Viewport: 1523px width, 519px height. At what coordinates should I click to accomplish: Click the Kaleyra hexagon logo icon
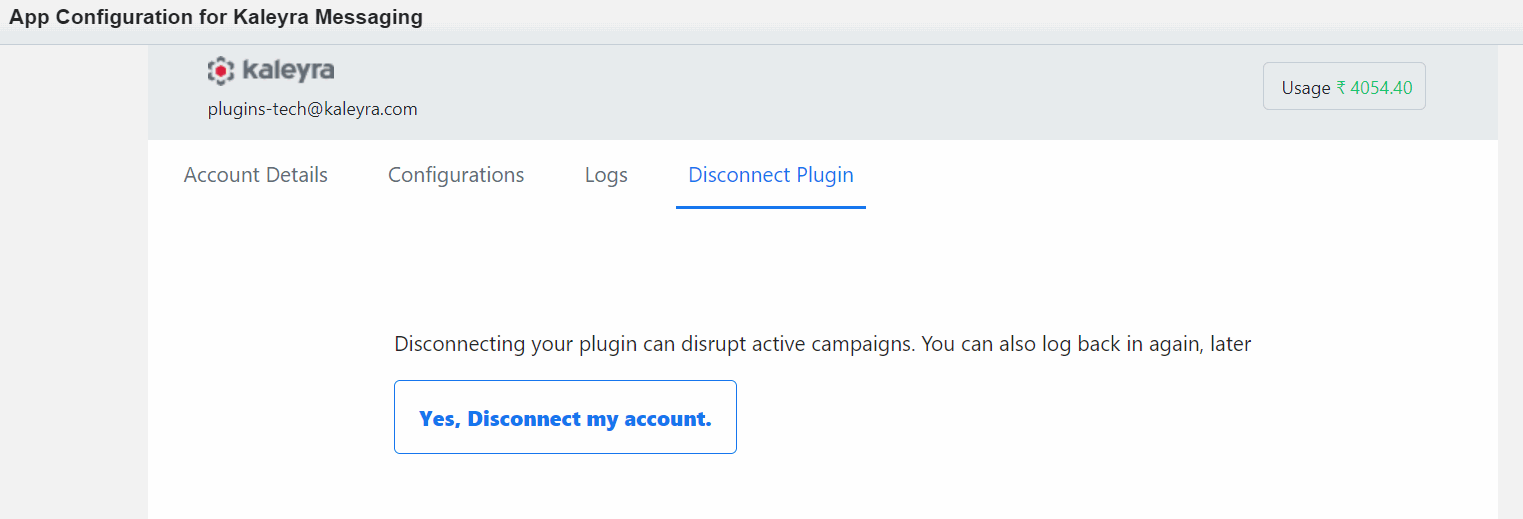click(x=220, y=70)
